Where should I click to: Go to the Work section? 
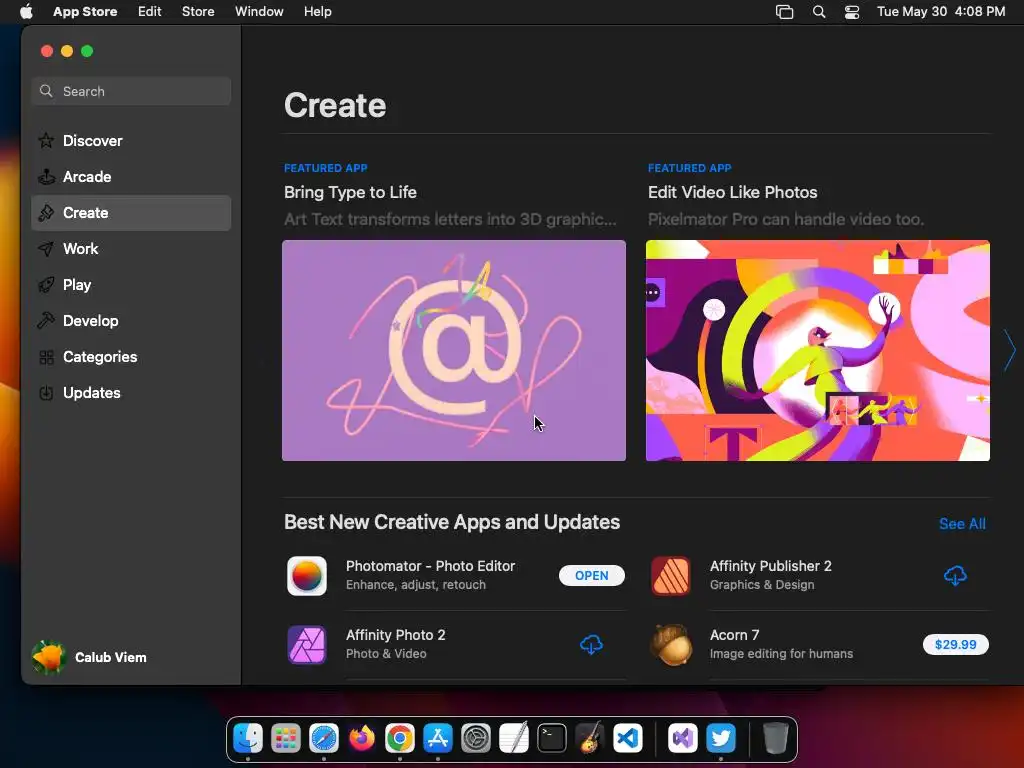pyautogui.click(x=131, y=249)
